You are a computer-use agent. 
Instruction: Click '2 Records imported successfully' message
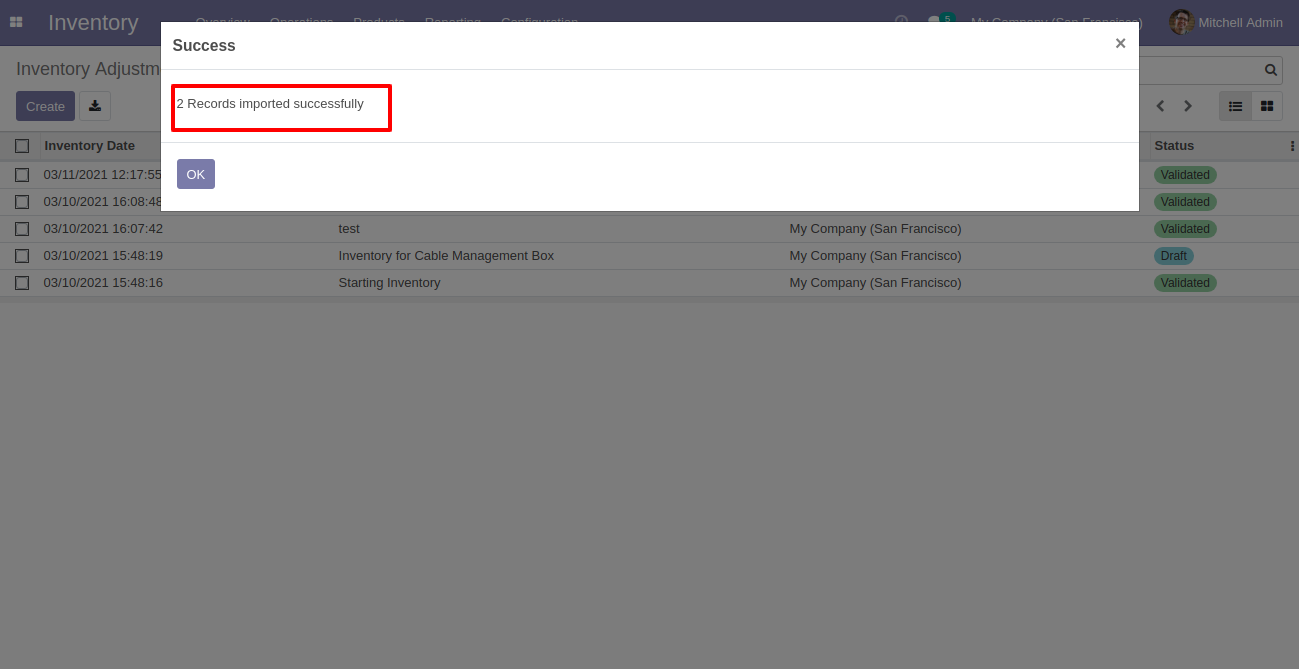click(x=270, y=104)
